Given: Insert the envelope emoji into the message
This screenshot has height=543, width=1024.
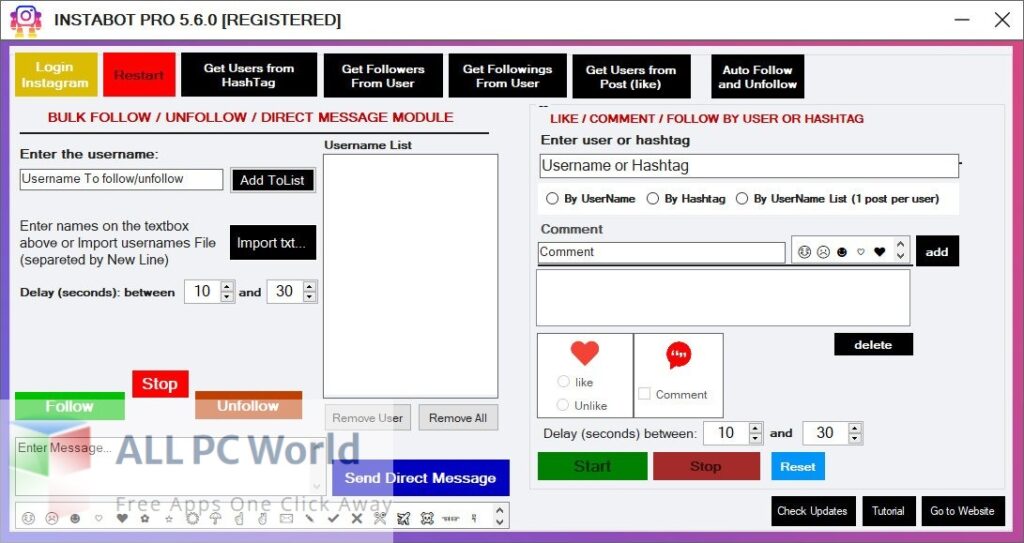Looking at the screenshot, I should pos(287,518).
